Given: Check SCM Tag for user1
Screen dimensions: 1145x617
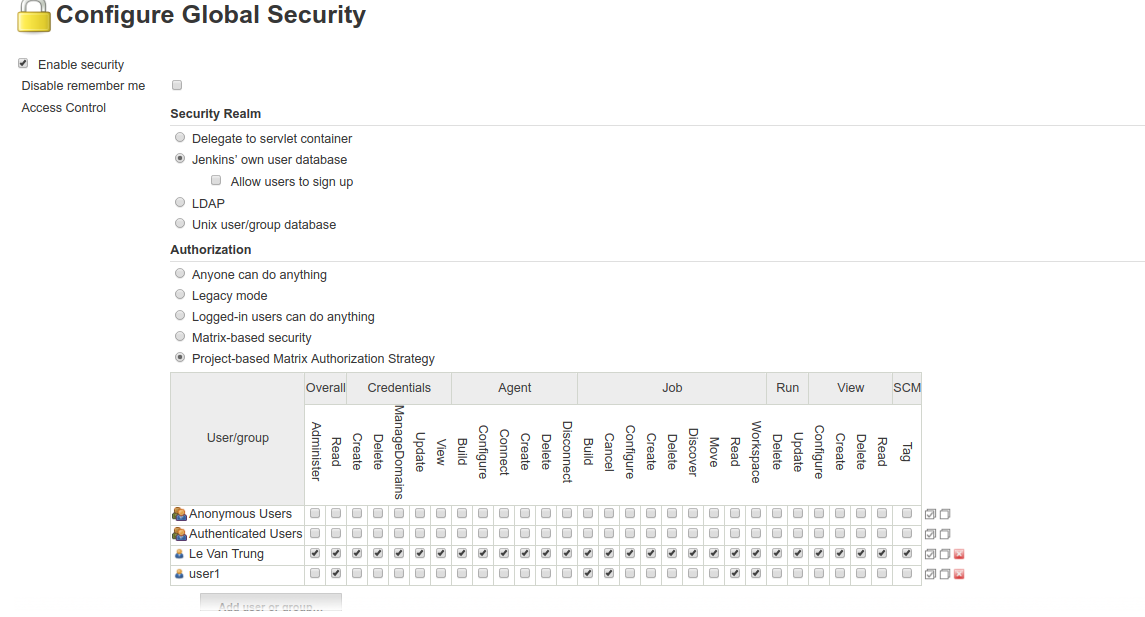Looking at the screenshot, I should 907,573.
